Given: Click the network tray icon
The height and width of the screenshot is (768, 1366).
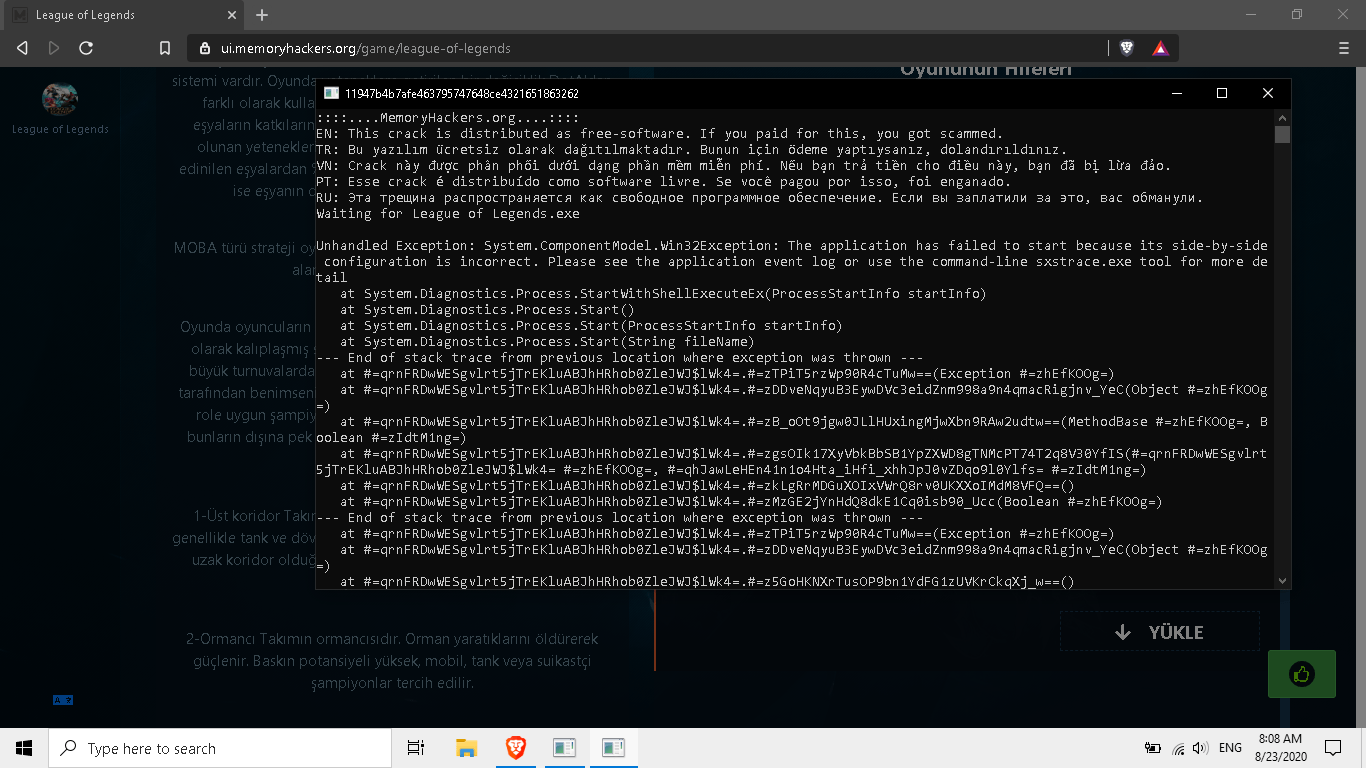Looking at the screenshot, I should 1178,748.
